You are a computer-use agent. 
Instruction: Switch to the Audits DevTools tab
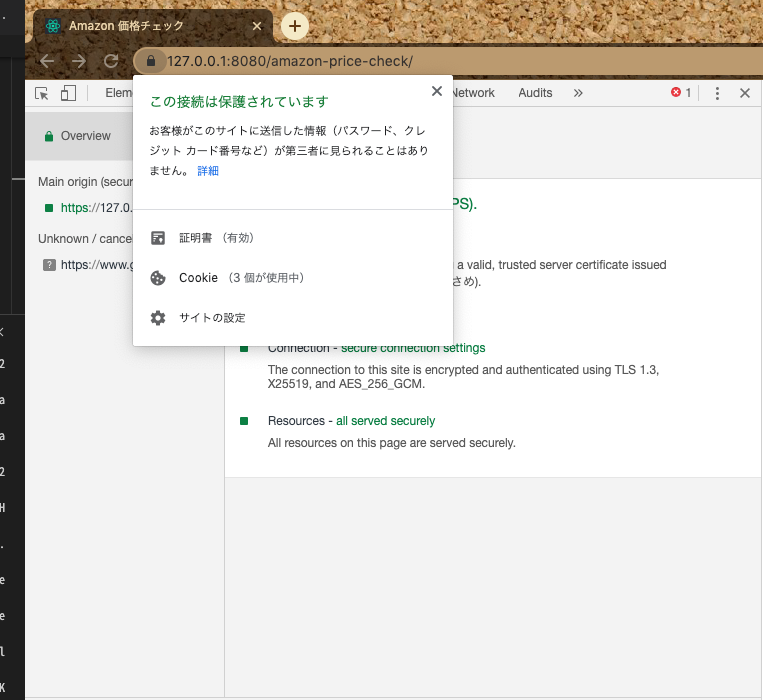click(535, 93)
